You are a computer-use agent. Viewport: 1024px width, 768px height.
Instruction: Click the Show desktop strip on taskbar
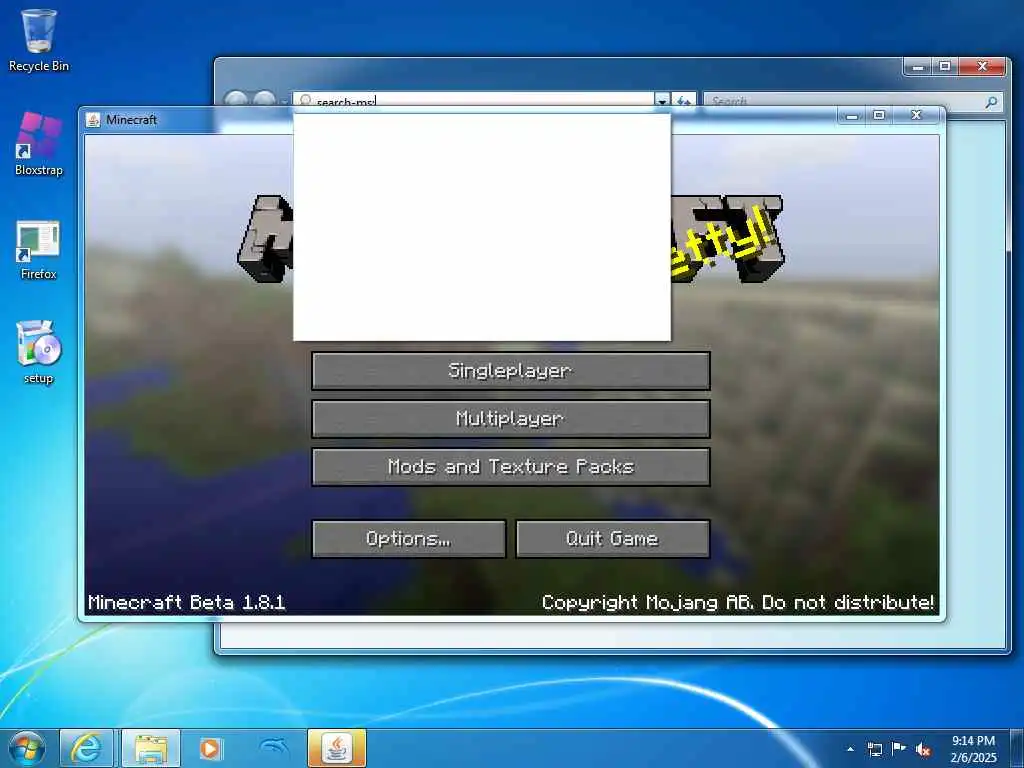[1017, 748]
